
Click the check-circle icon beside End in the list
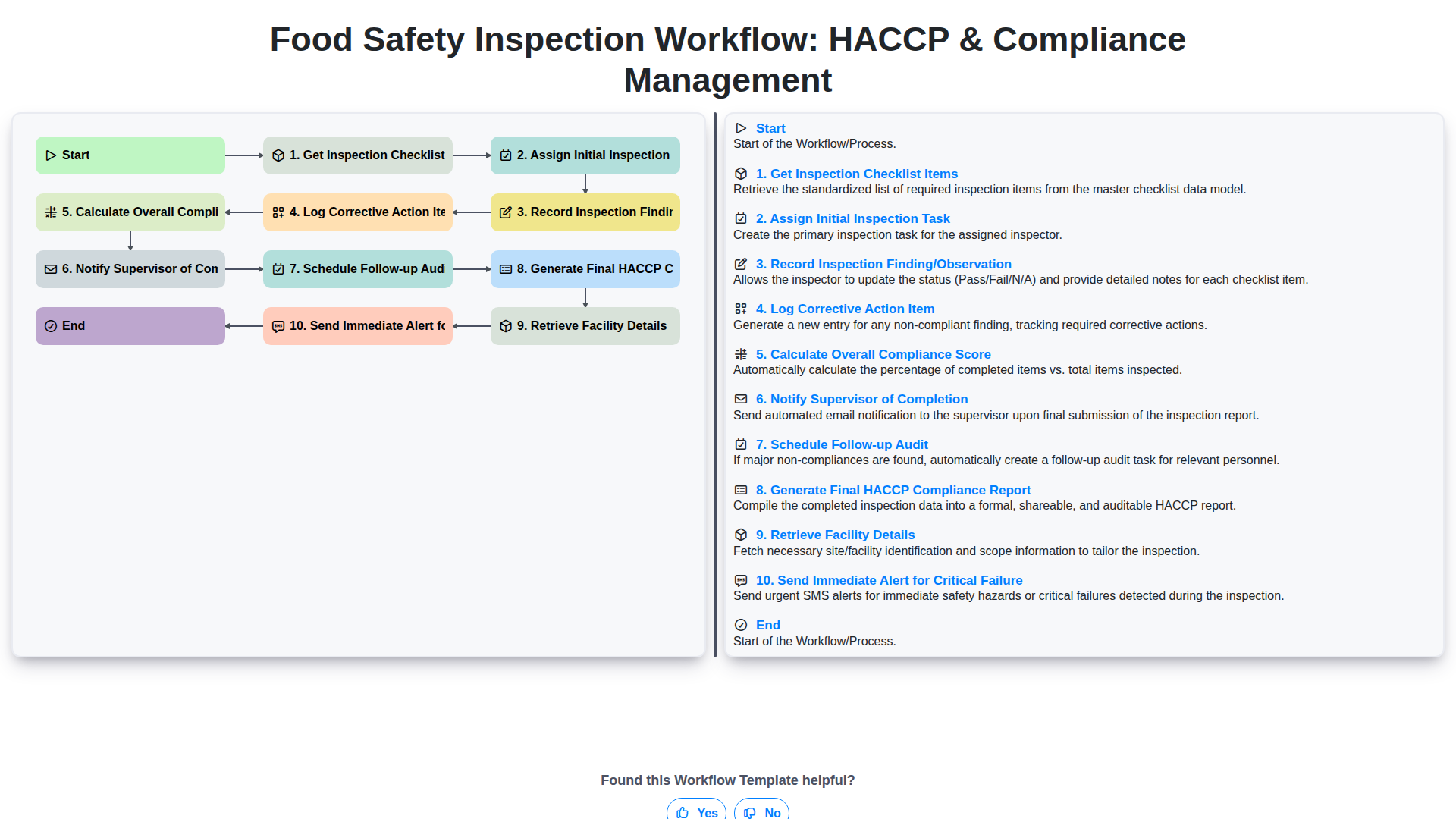tap(741, 625)
